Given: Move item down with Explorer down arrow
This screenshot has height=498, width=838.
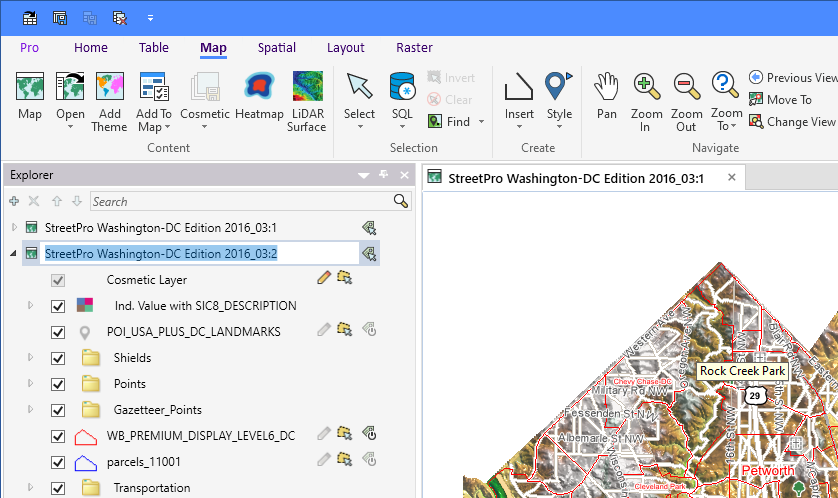Looking at the screenshot, I should pos(77,201).
